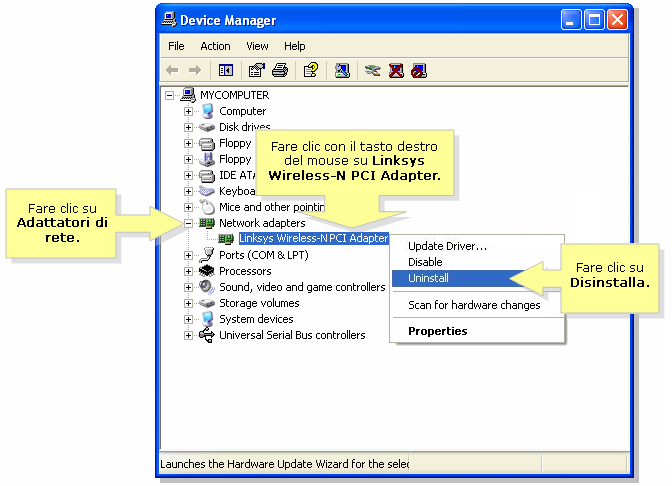Image resolution: width=672 pixels, height=486 pixels.
Task: Open the Help menu
Action: (x=295, y=46)
